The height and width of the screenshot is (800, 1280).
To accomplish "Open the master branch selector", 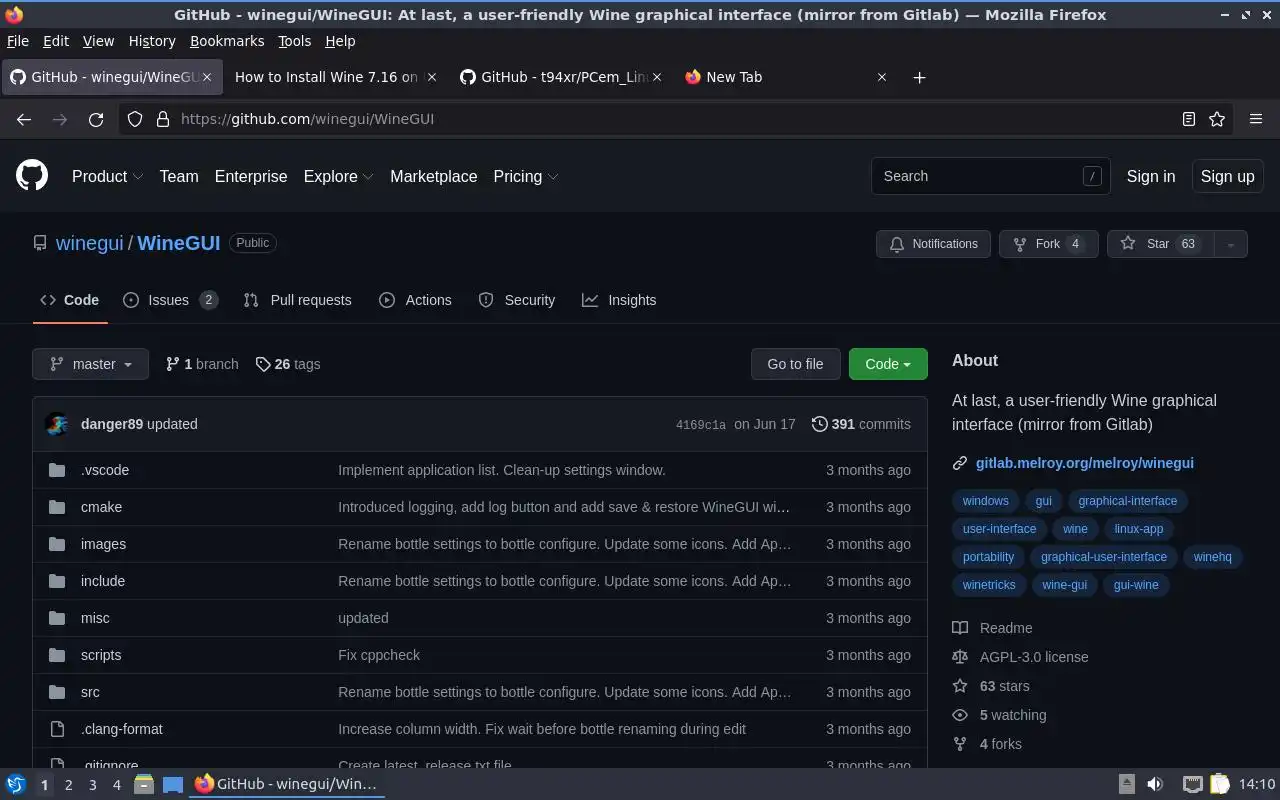I will click(91, 364).
